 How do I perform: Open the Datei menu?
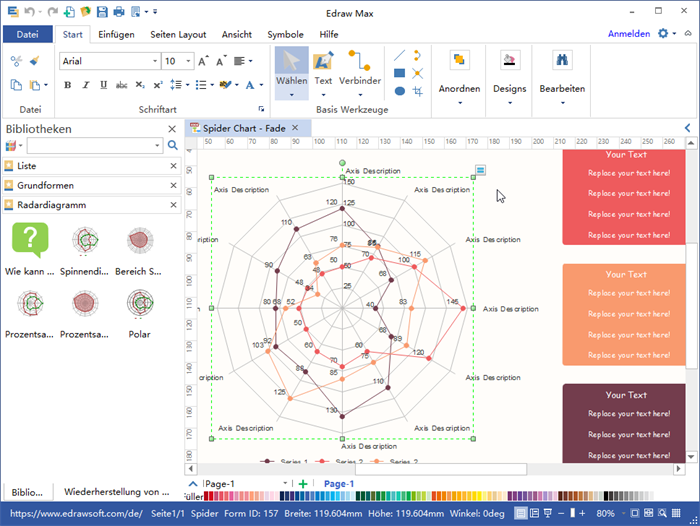tap(28, 34)
